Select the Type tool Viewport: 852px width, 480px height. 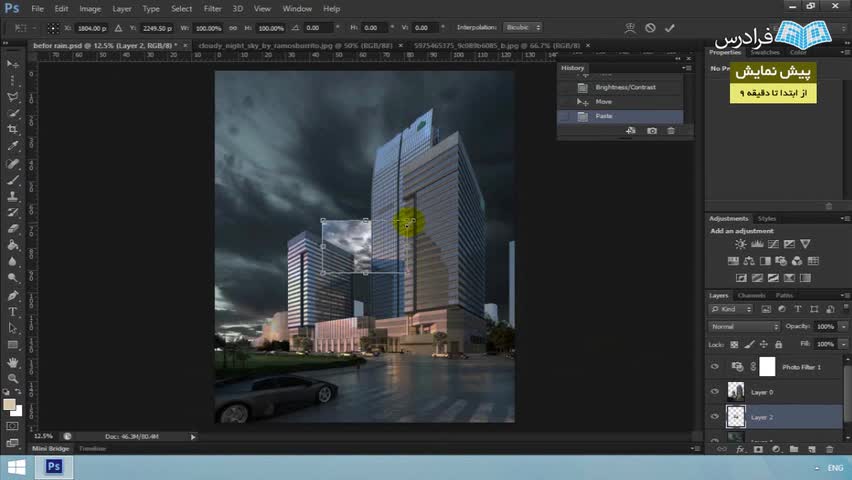(13, 312)
